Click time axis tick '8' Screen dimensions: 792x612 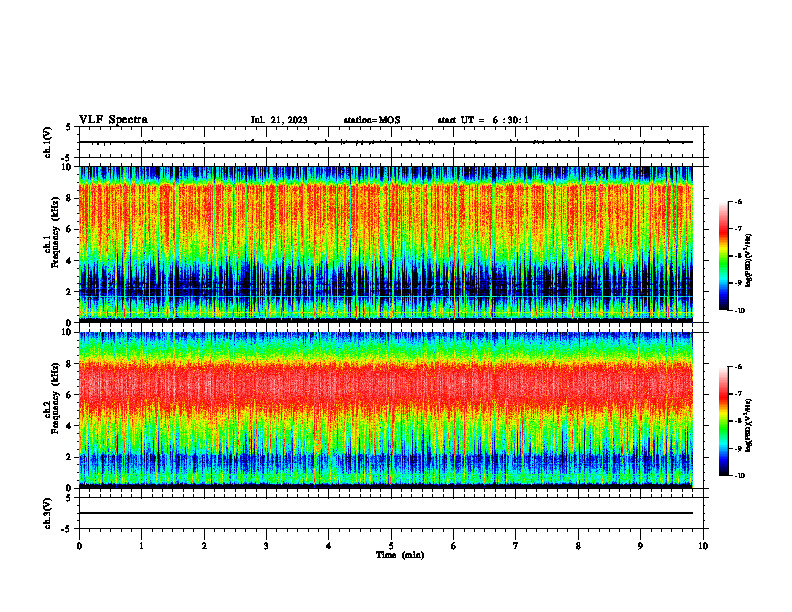point(578,546)
